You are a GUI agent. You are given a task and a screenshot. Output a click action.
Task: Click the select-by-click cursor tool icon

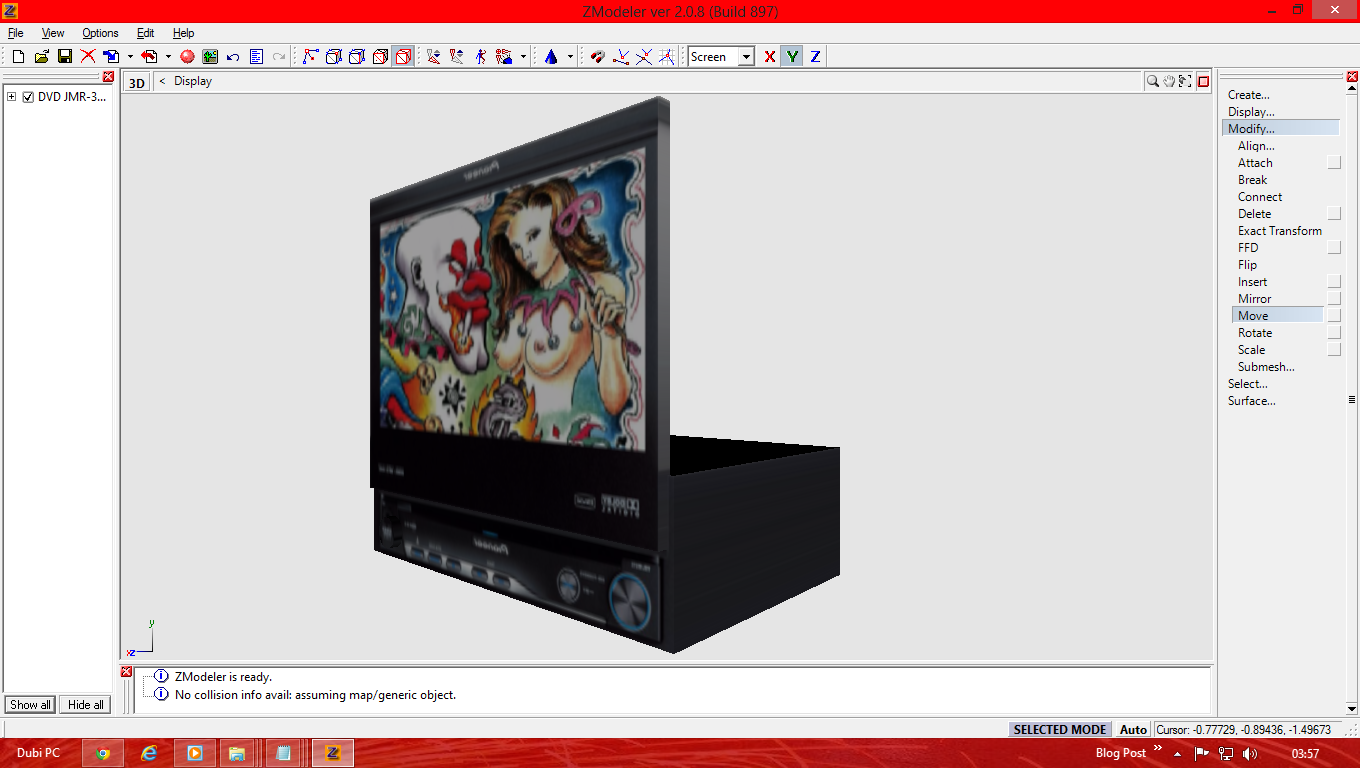coord(434,57)
